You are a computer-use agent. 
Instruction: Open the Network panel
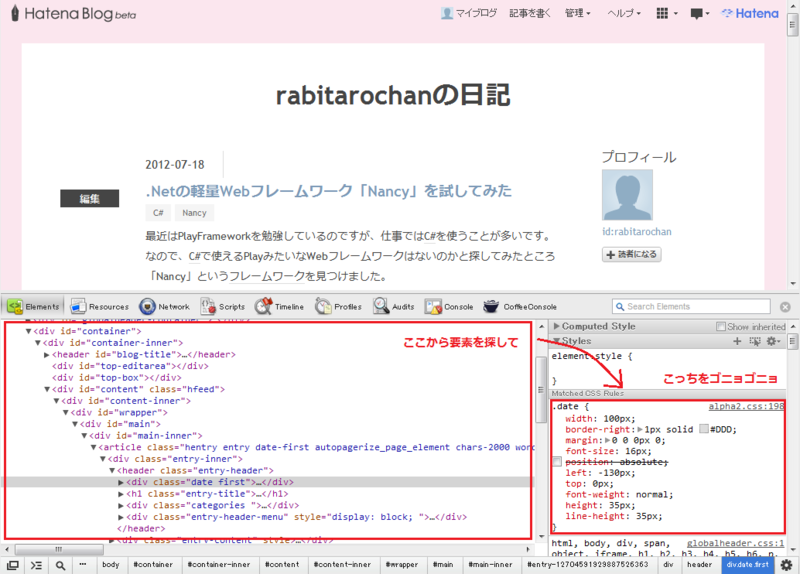(164, 307)
